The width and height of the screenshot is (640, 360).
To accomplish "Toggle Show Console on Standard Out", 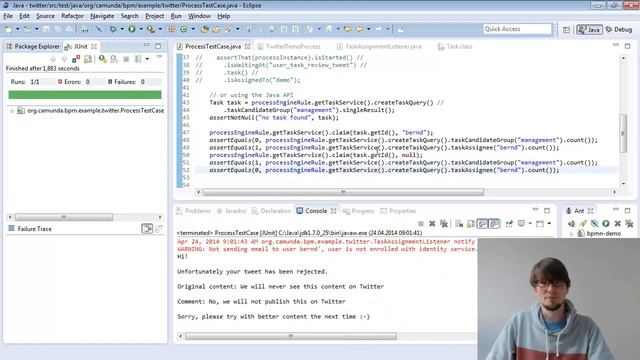I will [x=482, y=223].
